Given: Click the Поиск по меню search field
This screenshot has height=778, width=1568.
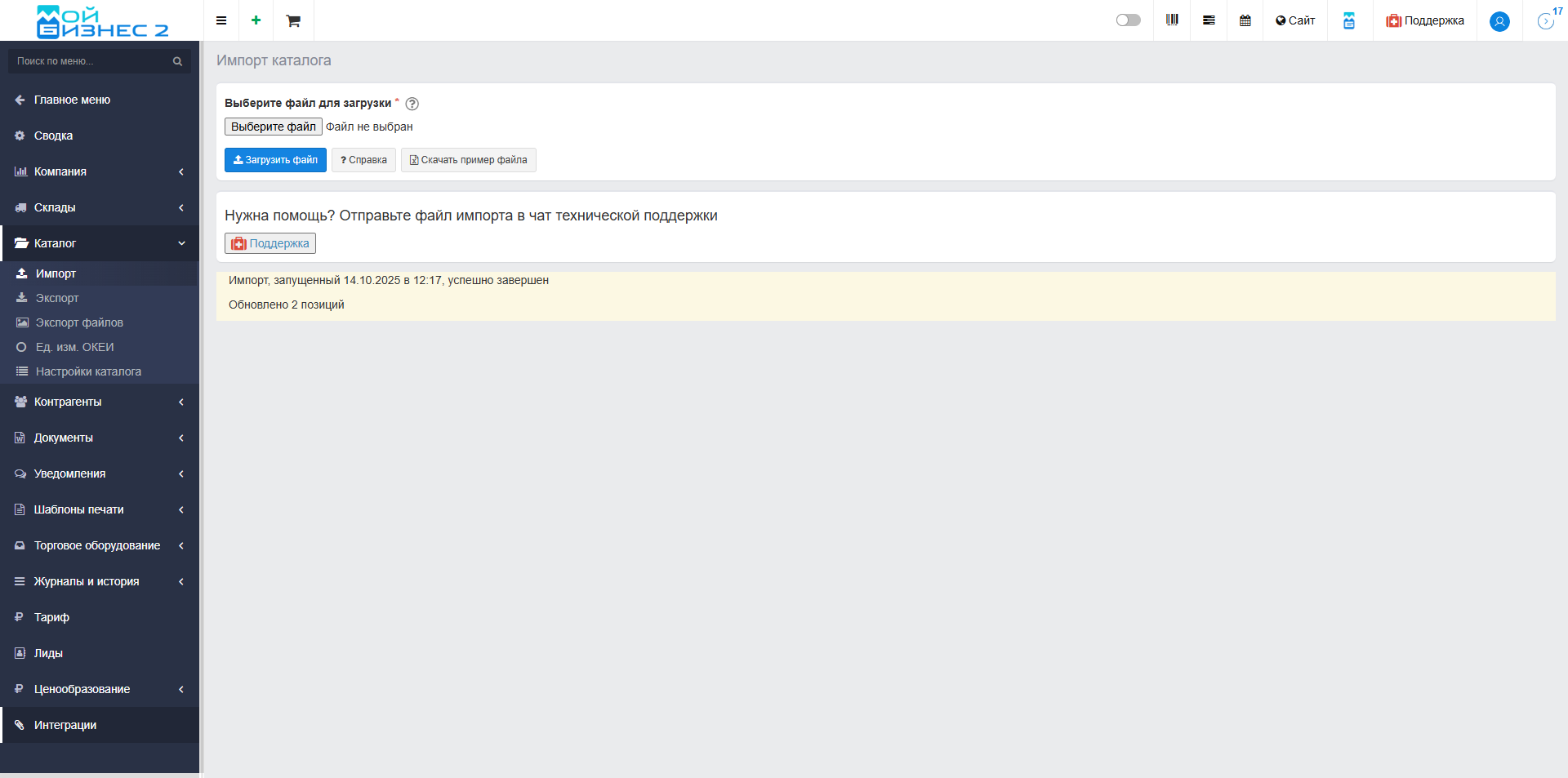Looking at the screenshot, I should (90, 61).
